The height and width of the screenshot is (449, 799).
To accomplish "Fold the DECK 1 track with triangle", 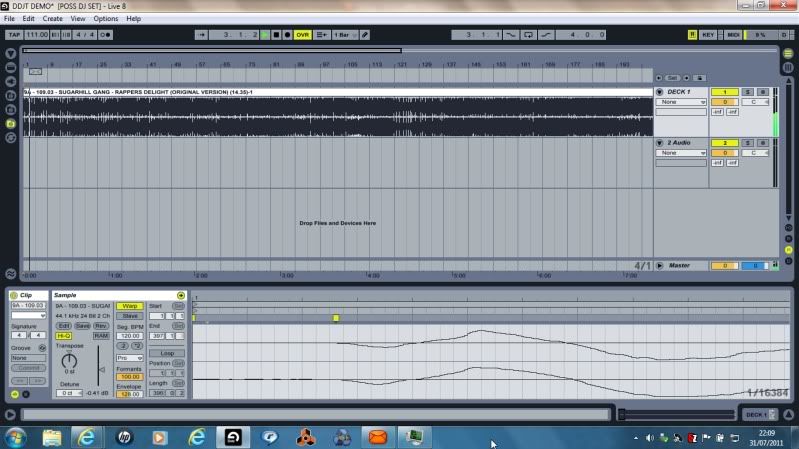I will coord(659,92).
